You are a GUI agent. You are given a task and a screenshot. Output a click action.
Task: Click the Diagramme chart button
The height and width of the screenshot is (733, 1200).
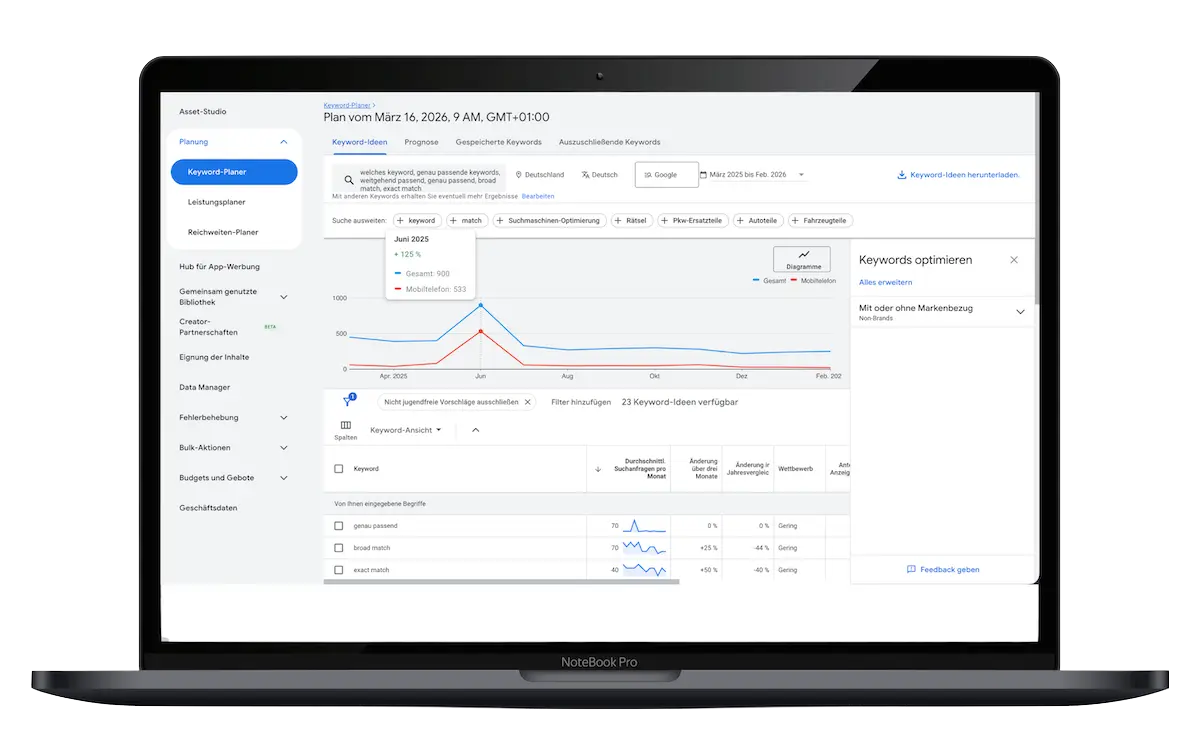click(802, 259)
